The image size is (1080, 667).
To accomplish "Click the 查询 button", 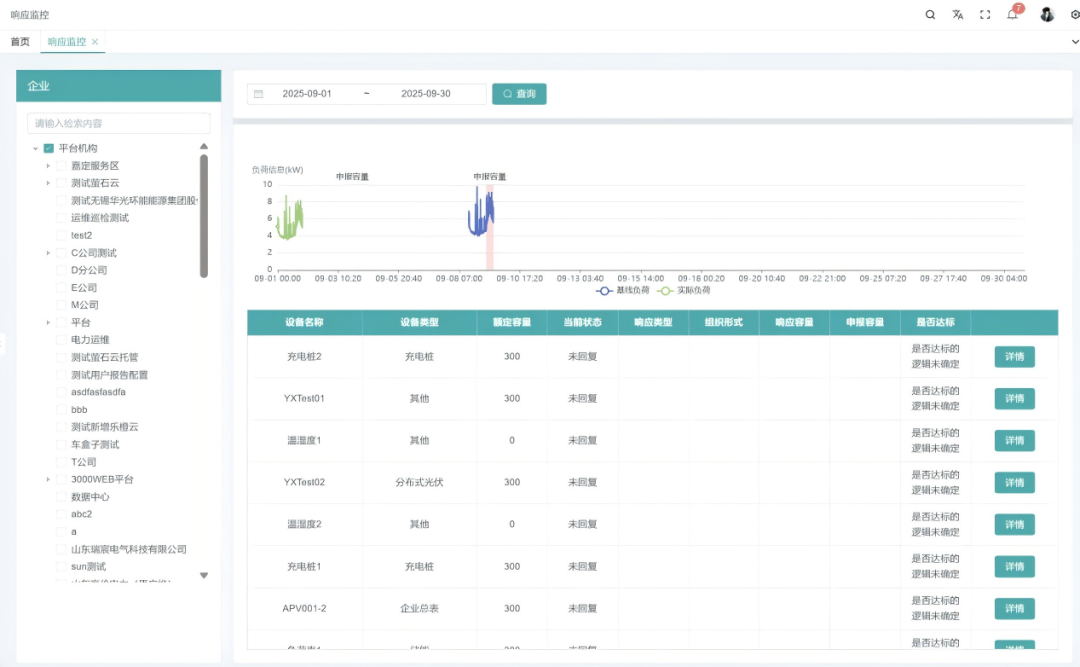I will point(519,94).
